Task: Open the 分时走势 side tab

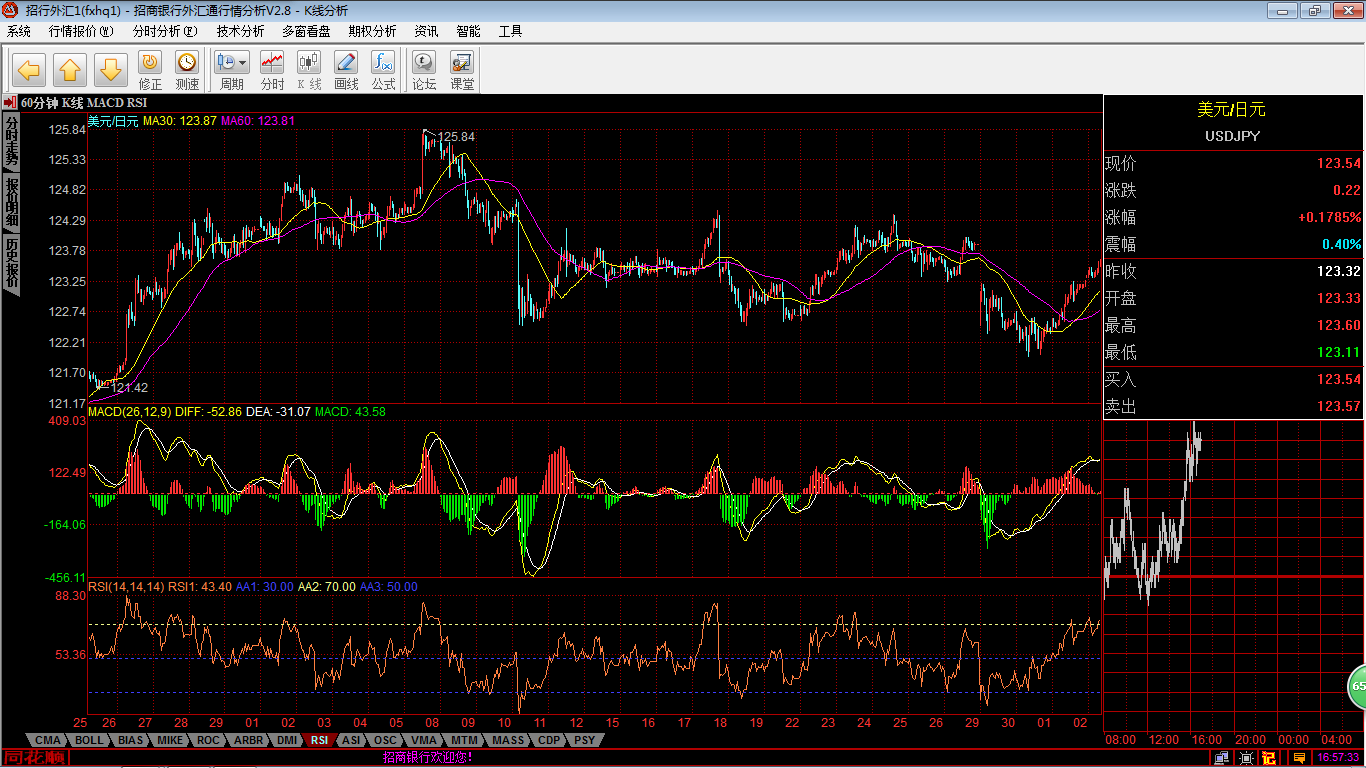Action: click(x=11, y=141)
